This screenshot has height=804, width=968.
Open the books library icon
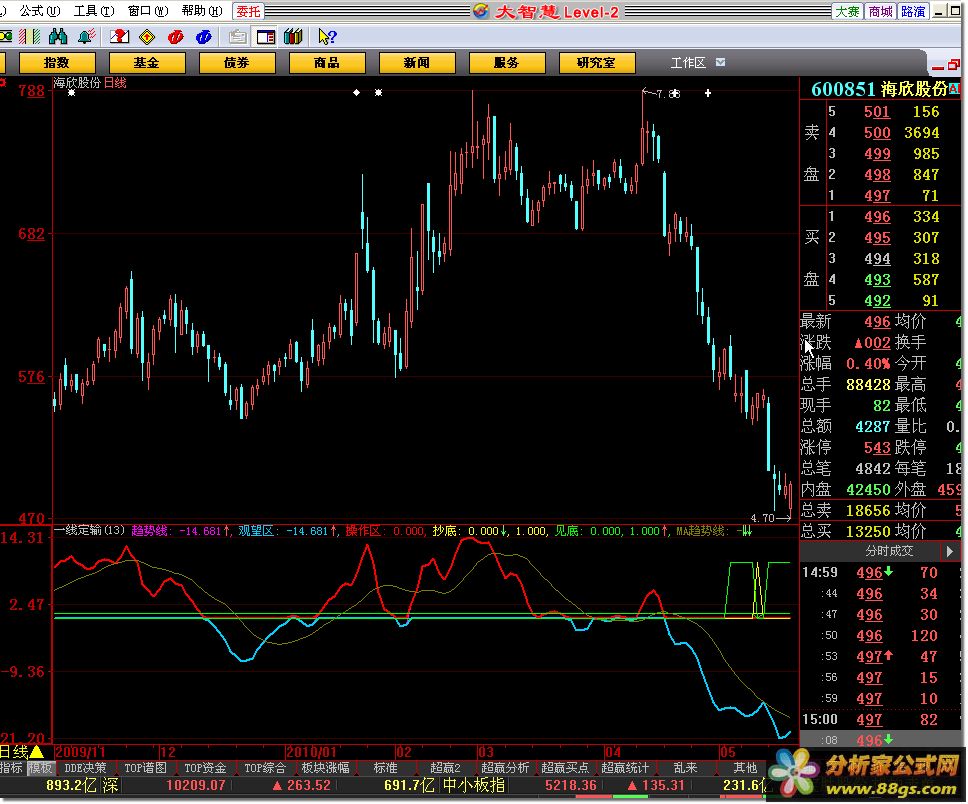coord(294,37)
